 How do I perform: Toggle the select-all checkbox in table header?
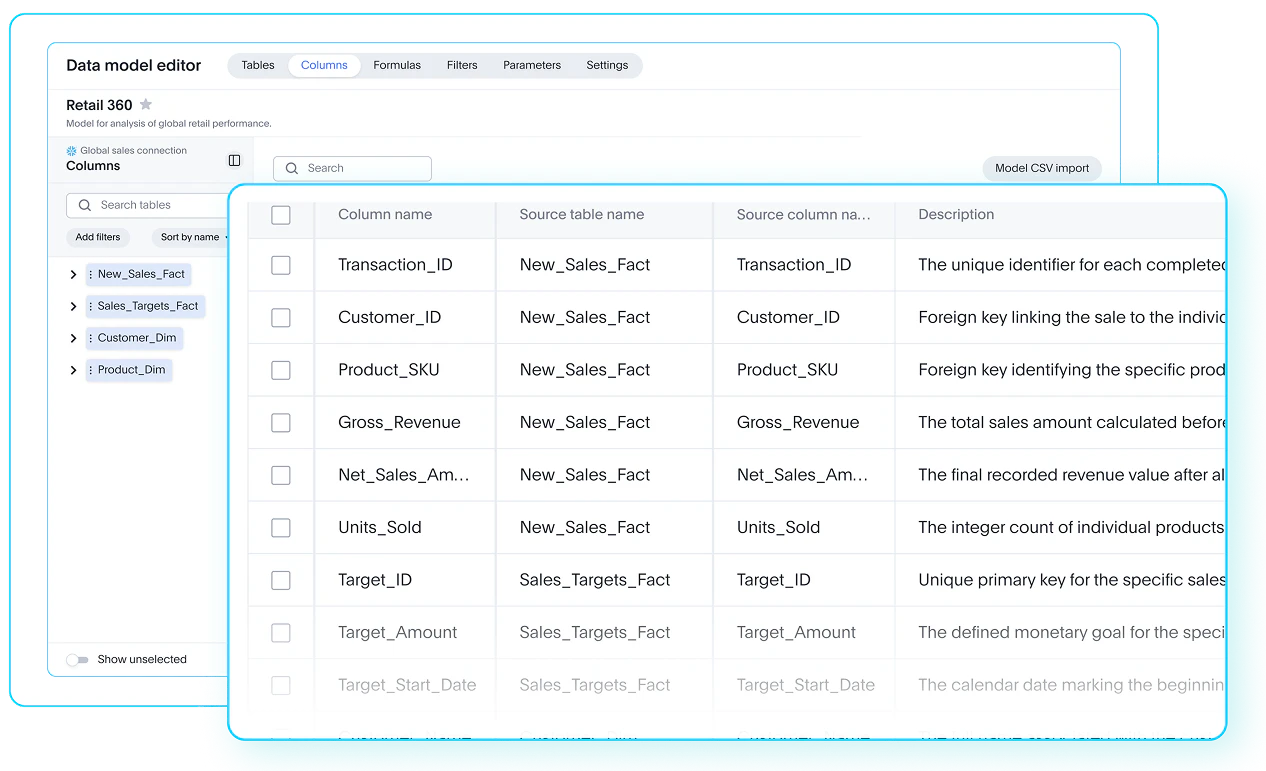click(281, 215)
